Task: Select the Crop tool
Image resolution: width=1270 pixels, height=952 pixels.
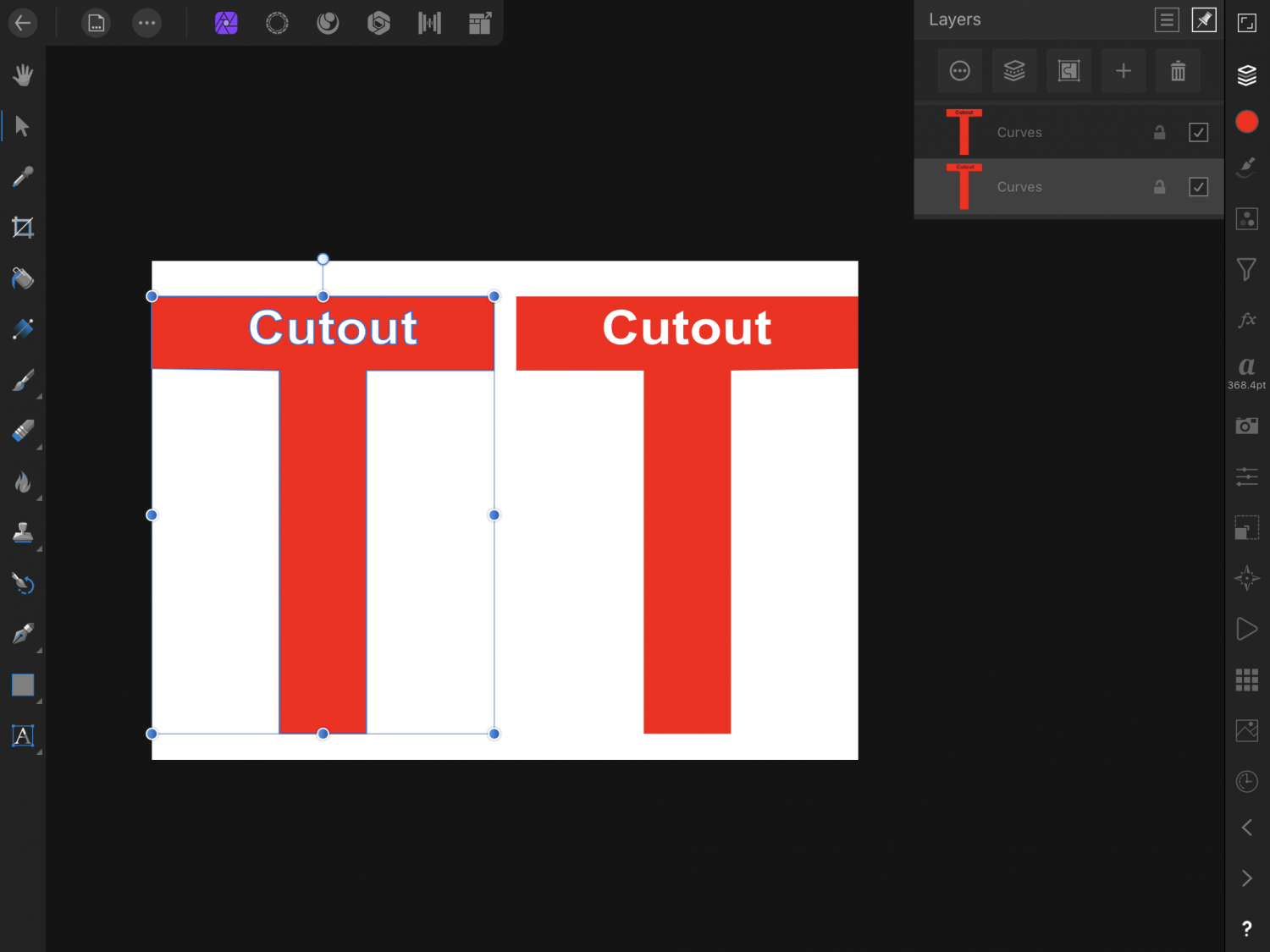Action: [23, 228]
